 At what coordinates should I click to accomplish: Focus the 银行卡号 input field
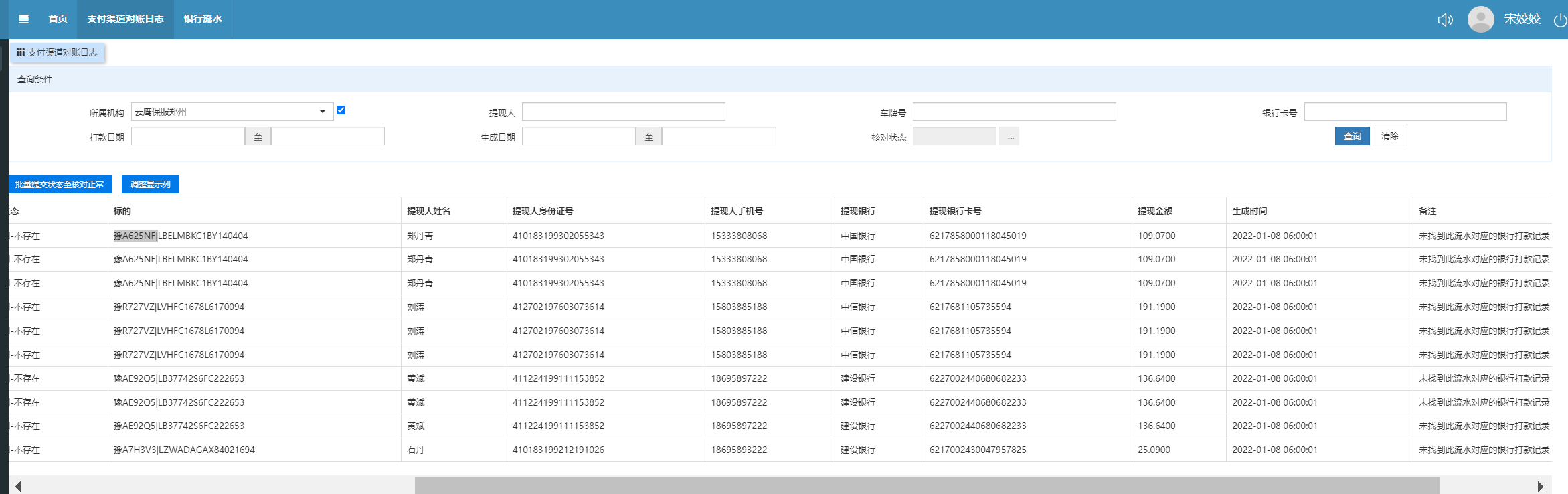(1405, 112)
